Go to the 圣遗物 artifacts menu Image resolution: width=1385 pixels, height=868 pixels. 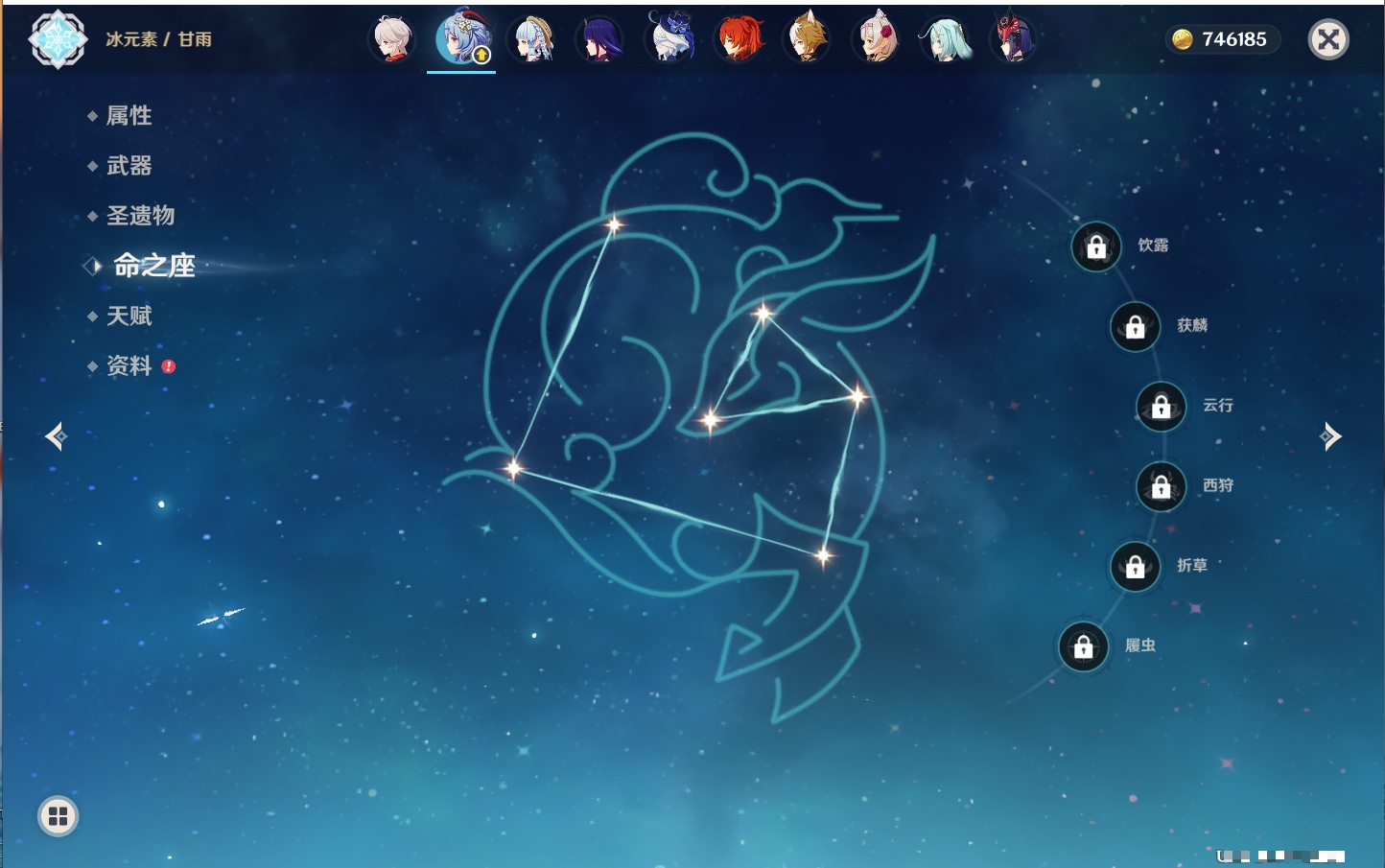(140, 216)
